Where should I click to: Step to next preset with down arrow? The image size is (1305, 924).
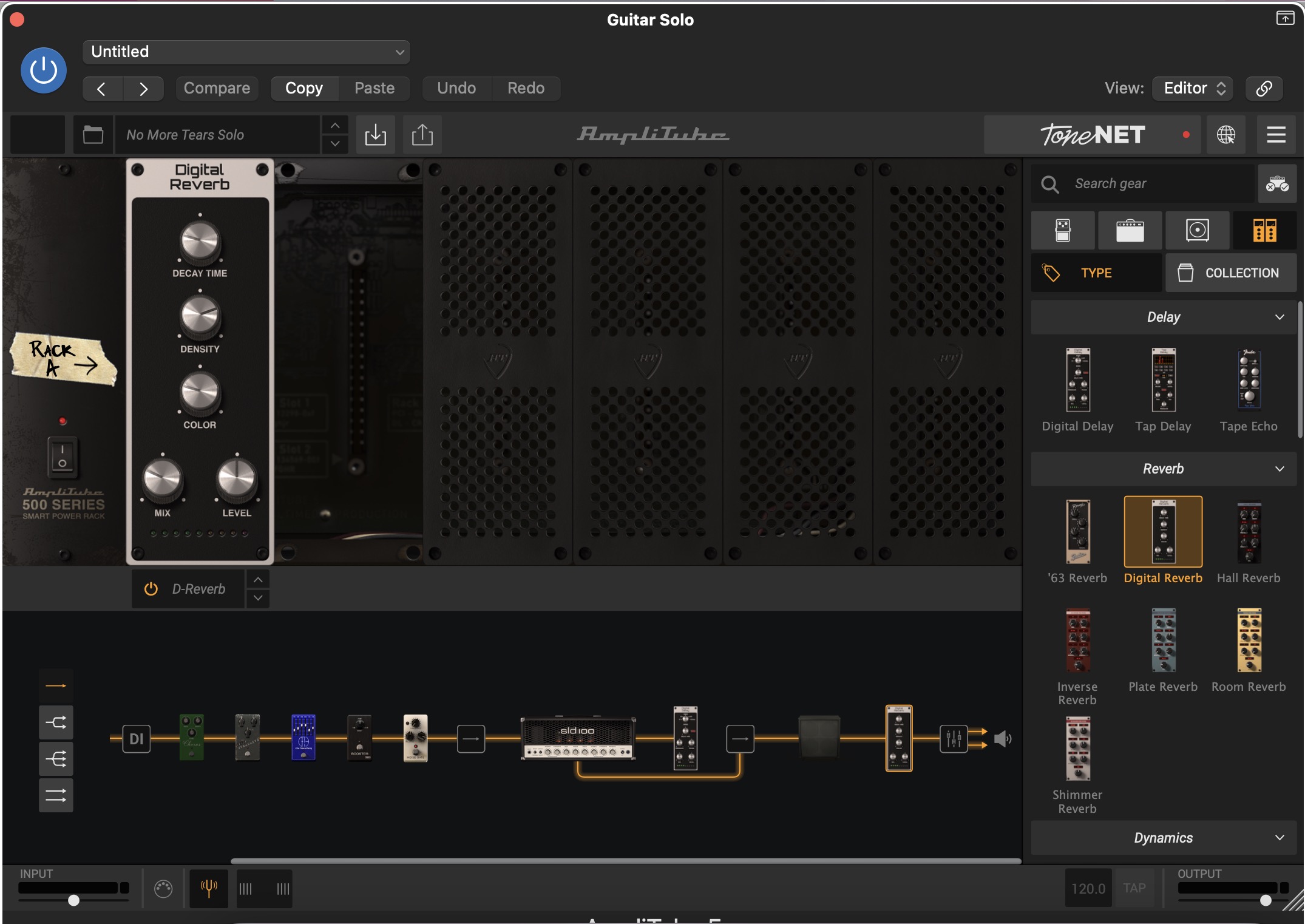pyautogui.click(x=334, y=144)
